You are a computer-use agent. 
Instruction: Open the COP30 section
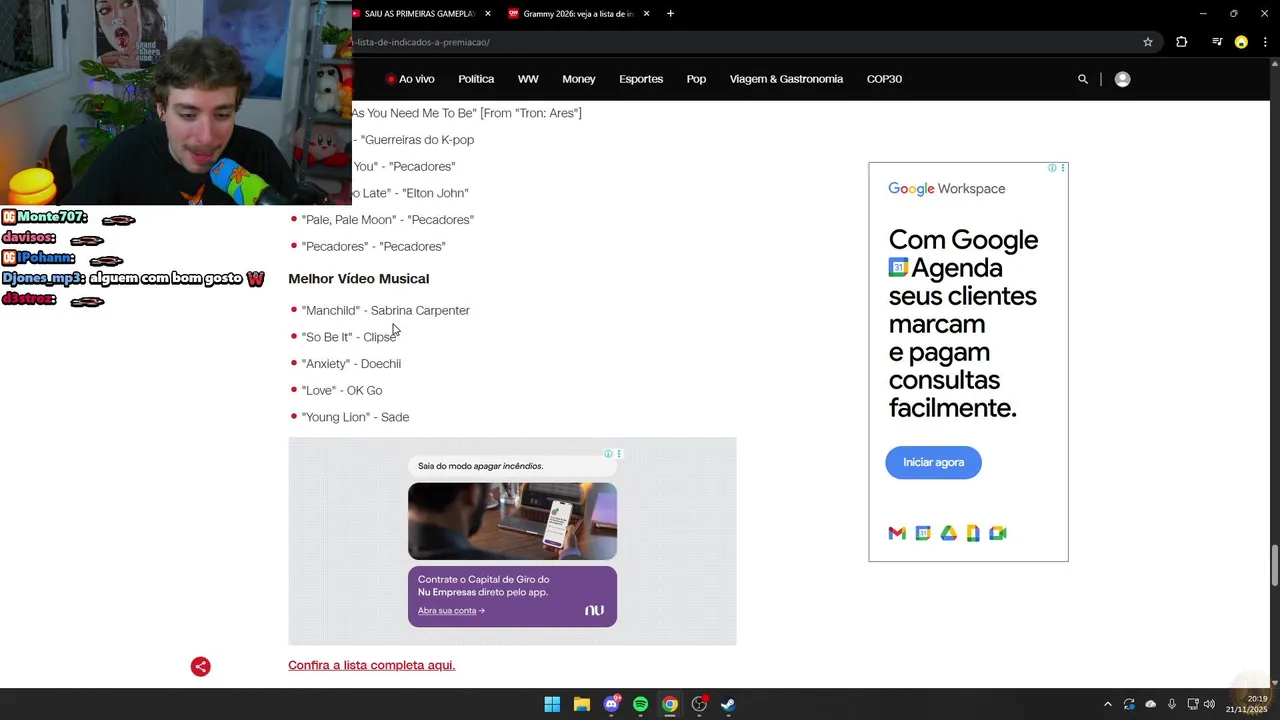pyautogui.click(x=884, y=79)
